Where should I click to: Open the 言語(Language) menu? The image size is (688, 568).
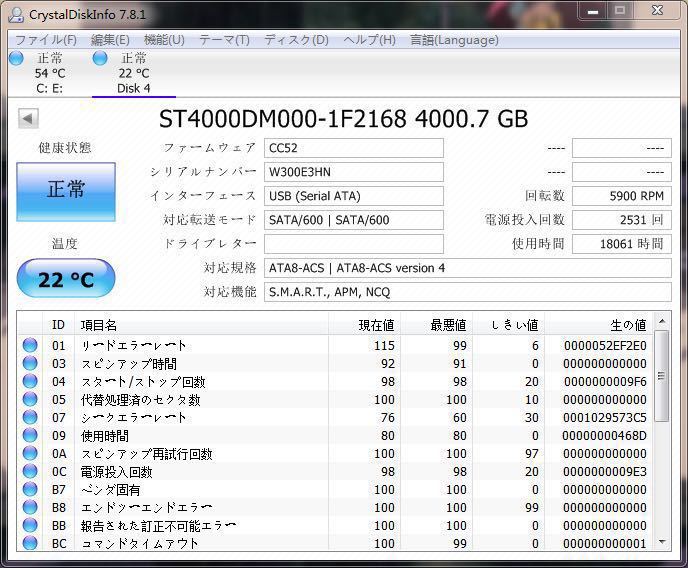click(454, 40)
